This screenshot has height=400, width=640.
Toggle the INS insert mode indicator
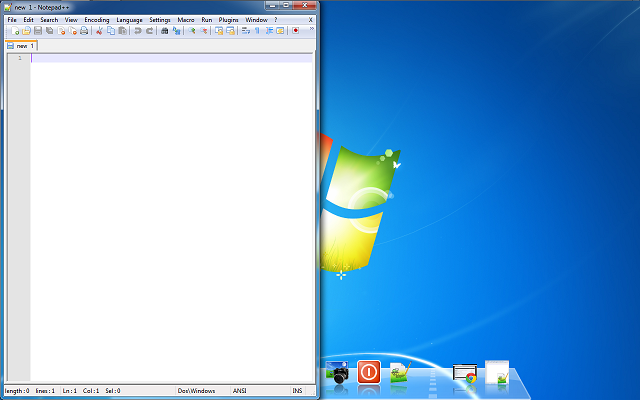(x=297, y=390)
